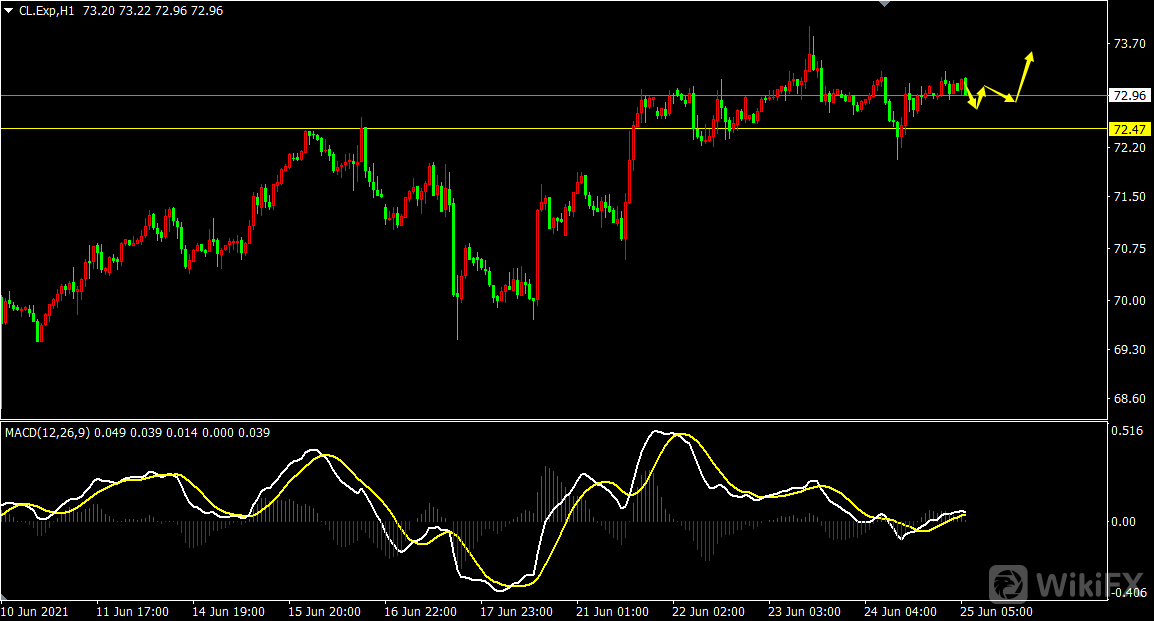
Task: Click the MACD values 0.049 0.039 0.014
Action: [146, 433]
